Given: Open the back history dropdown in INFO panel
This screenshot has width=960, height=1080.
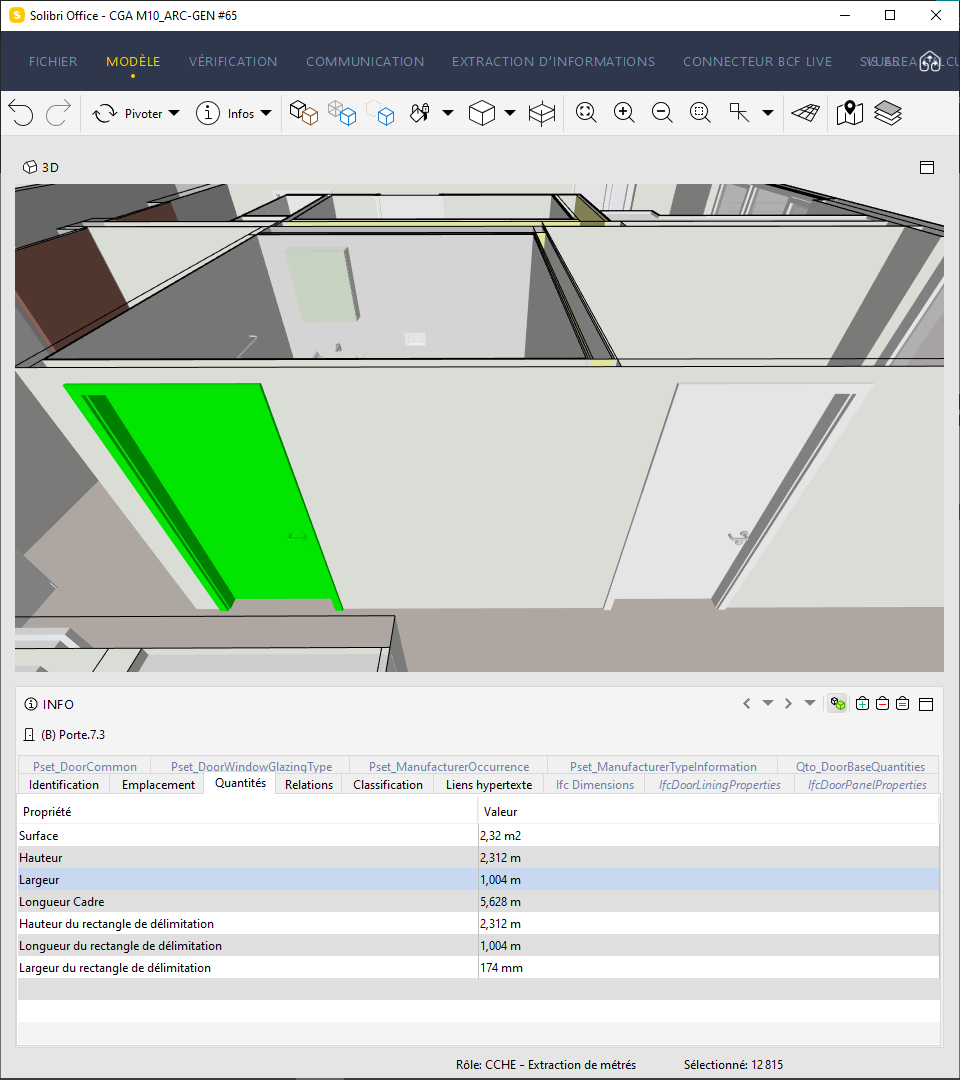Looking at the screenshot, I should 767,703.
